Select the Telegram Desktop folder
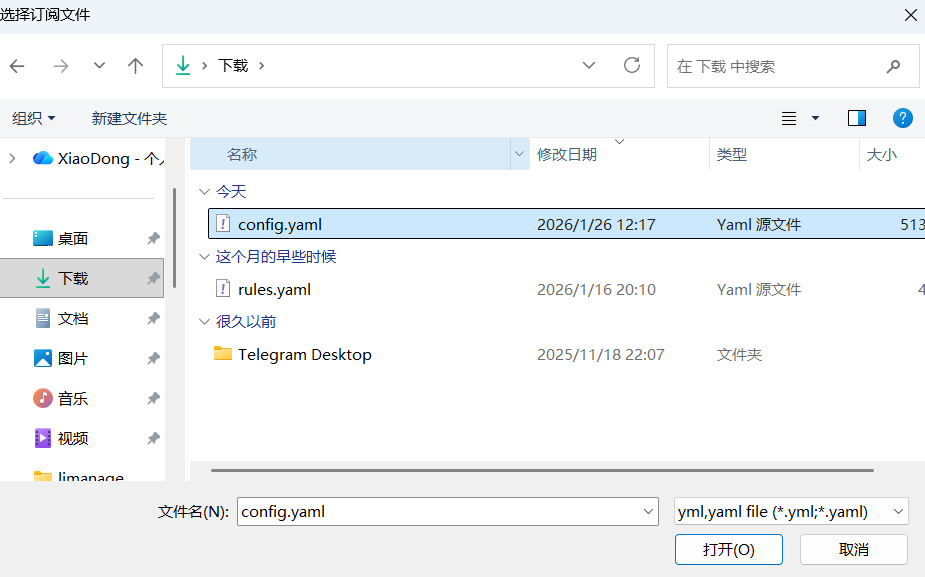The height and width of the screenshot is (577, 925). [304, 354]
